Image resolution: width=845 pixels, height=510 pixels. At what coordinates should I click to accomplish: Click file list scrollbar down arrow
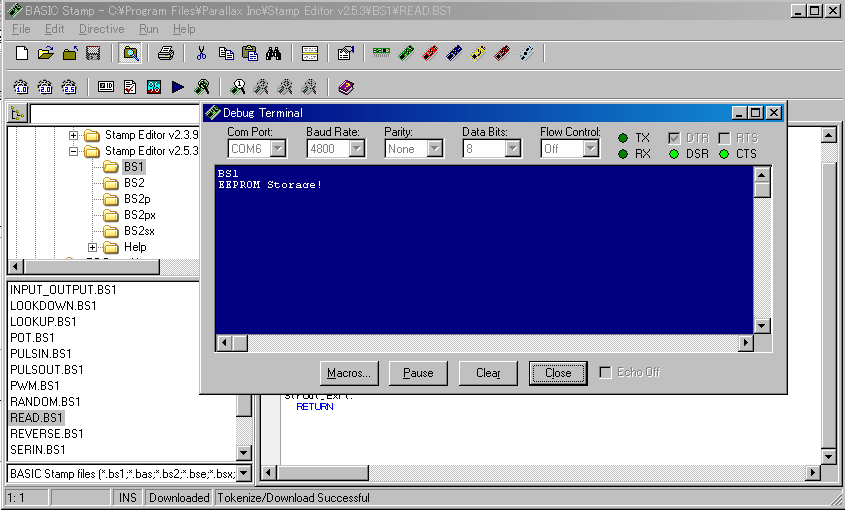244,453
